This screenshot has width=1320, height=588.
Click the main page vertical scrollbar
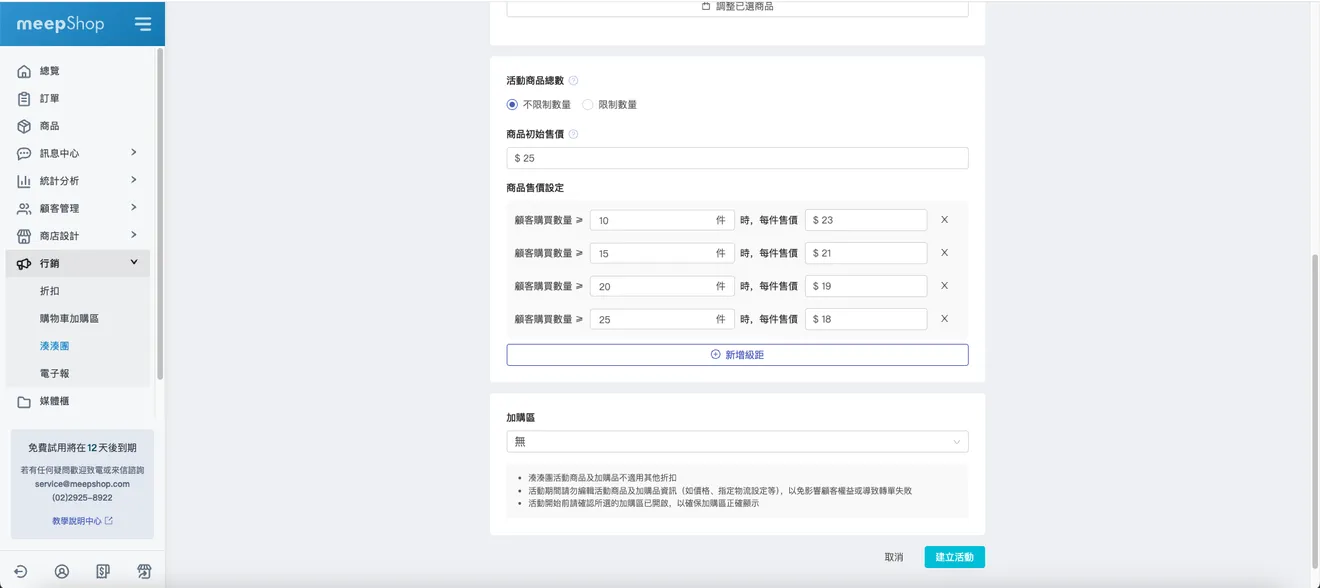1314,410
